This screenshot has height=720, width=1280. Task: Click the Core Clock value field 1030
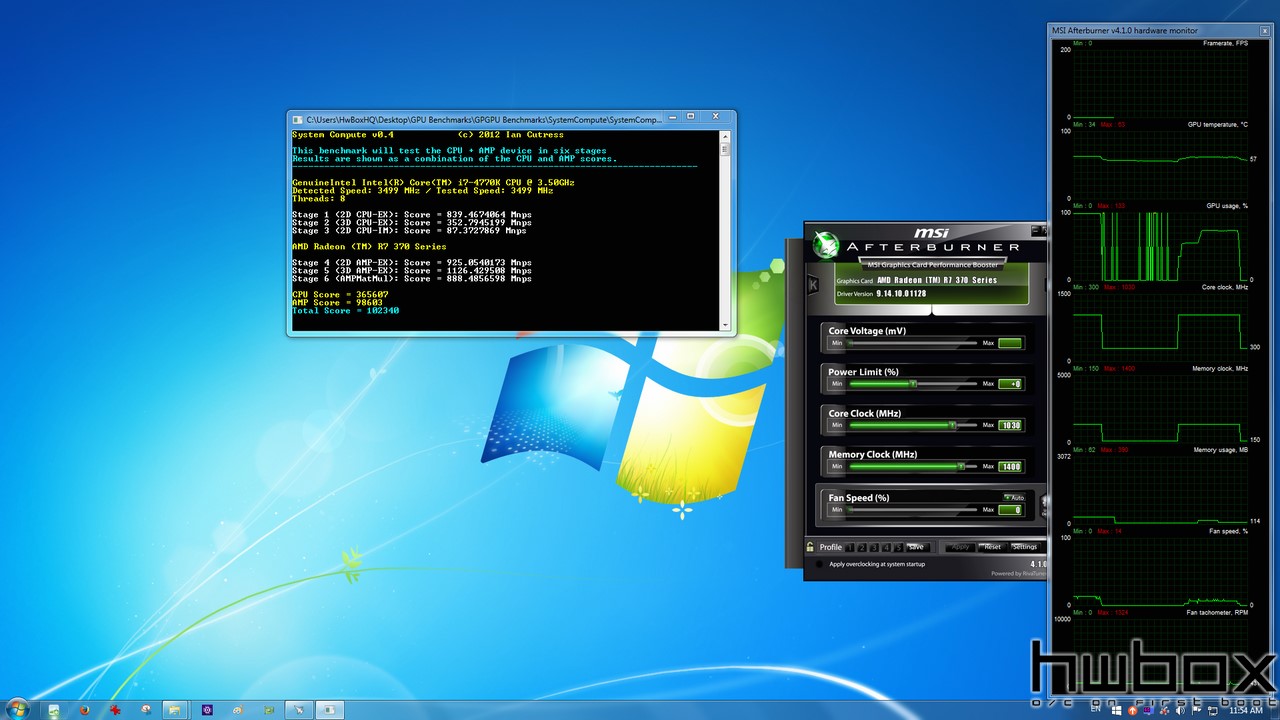click(1010, 425)
